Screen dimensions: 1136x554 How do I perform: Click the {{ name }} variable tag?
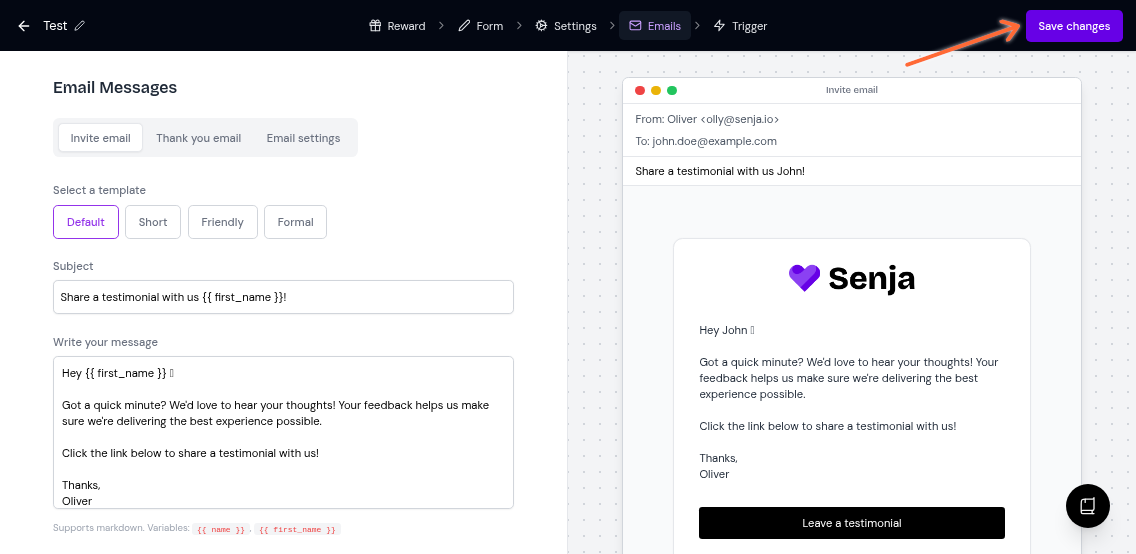point(221,529)
